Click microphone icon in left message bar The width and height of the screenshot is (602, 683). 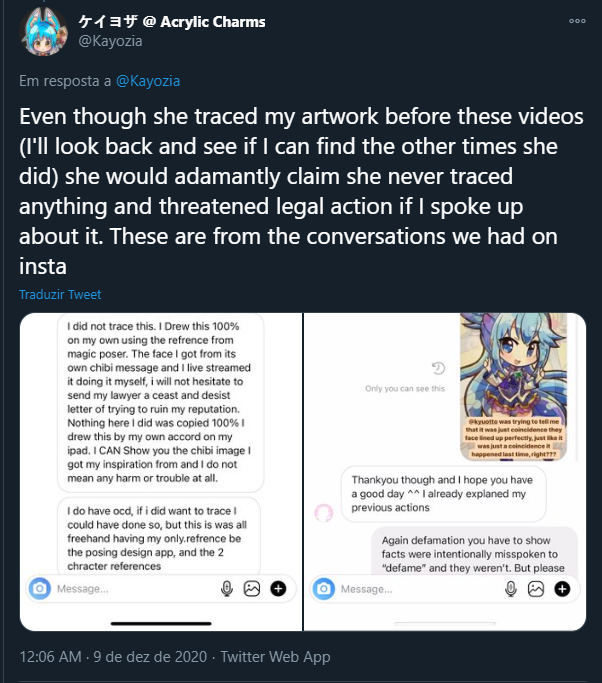227,588
